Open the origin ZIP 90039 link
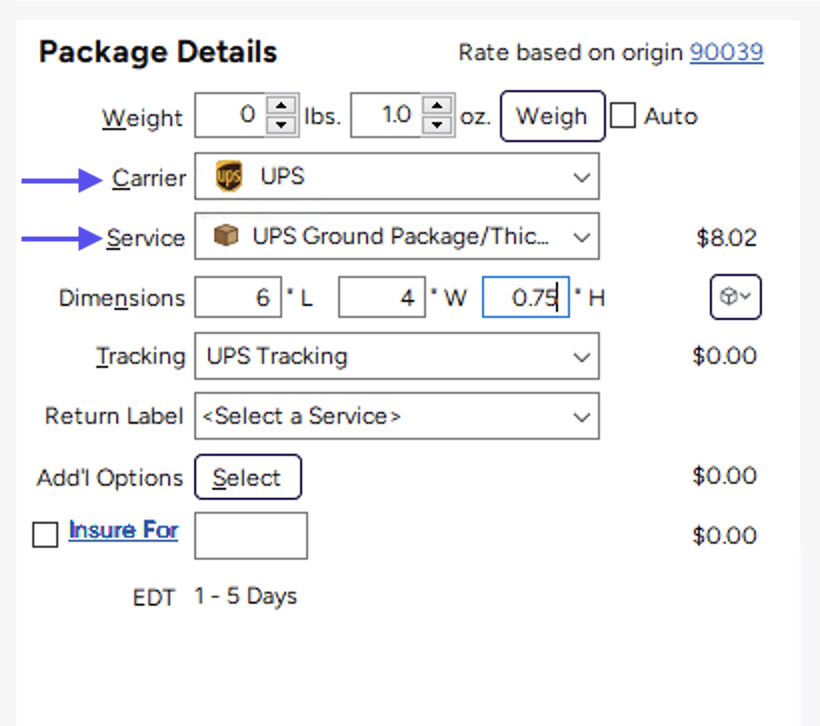 (727, 52)
